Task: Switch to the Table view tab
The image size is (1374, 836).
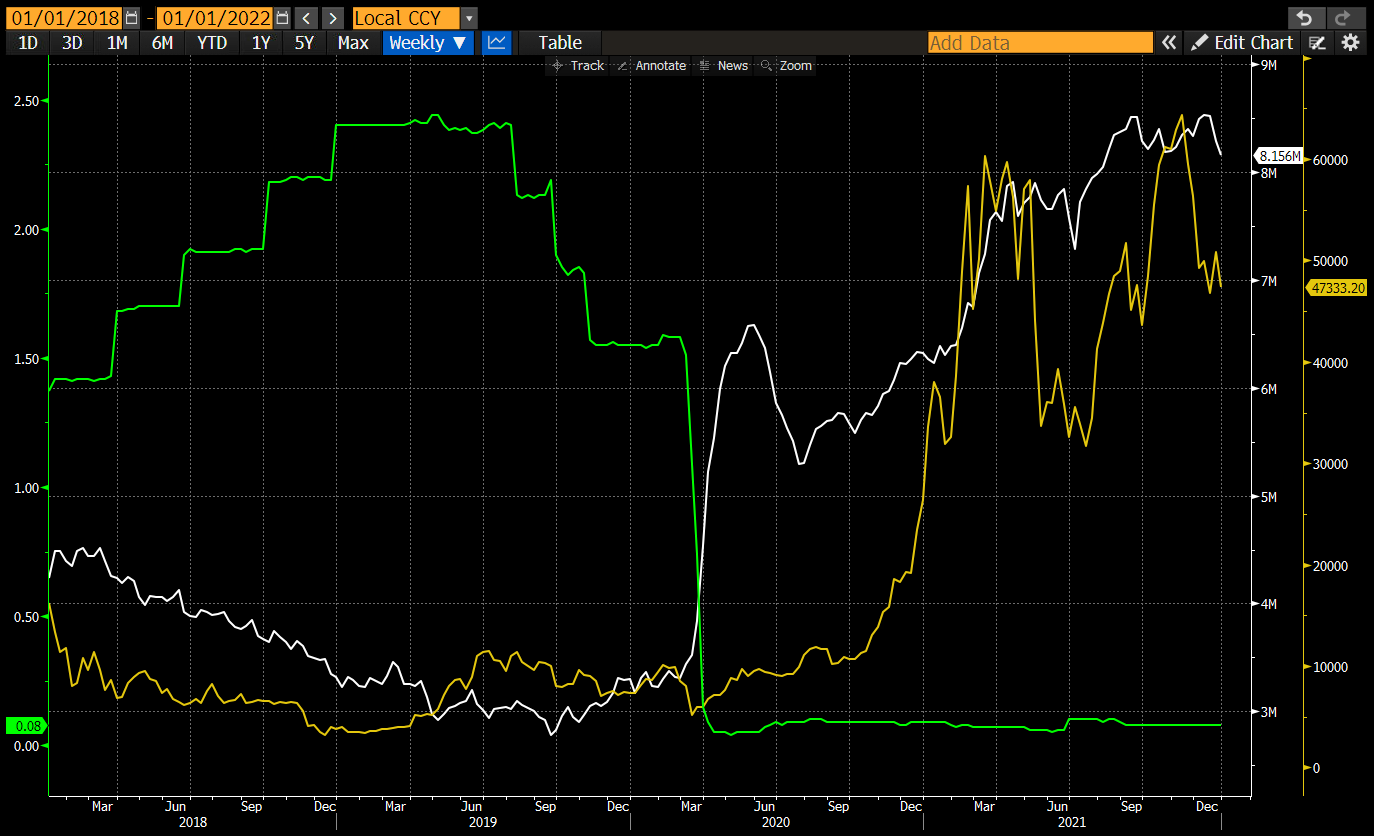Action: [560, 42]
